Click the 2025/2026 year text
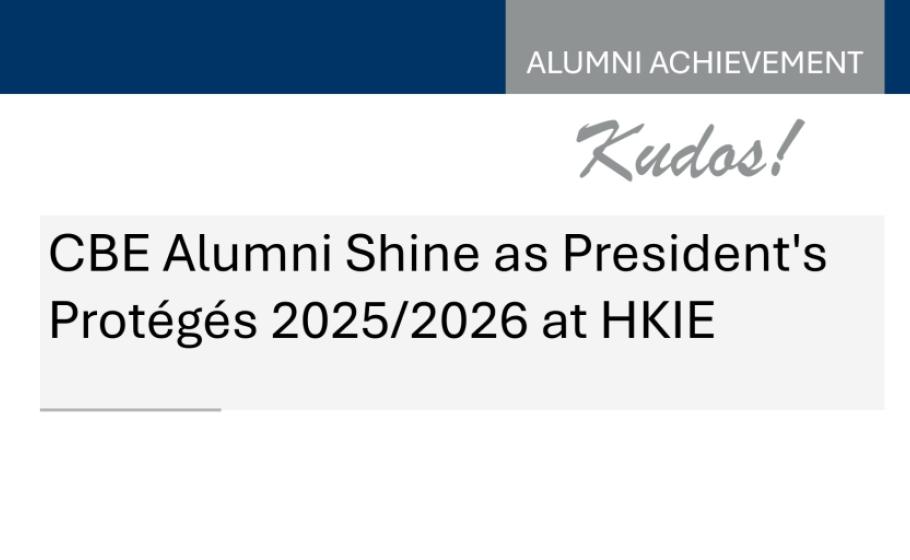 [x=399, y=321]
